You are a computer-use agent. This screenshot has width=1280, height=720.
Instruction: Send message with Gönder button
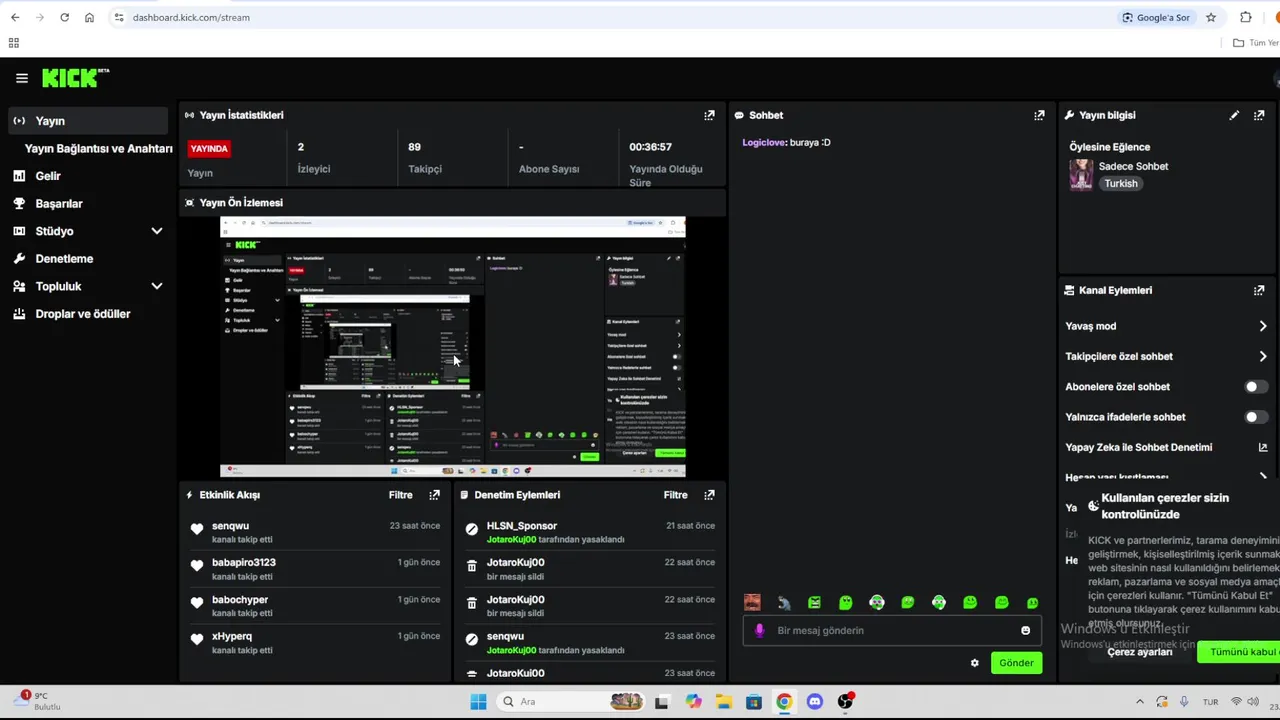tap(1016, 663)
